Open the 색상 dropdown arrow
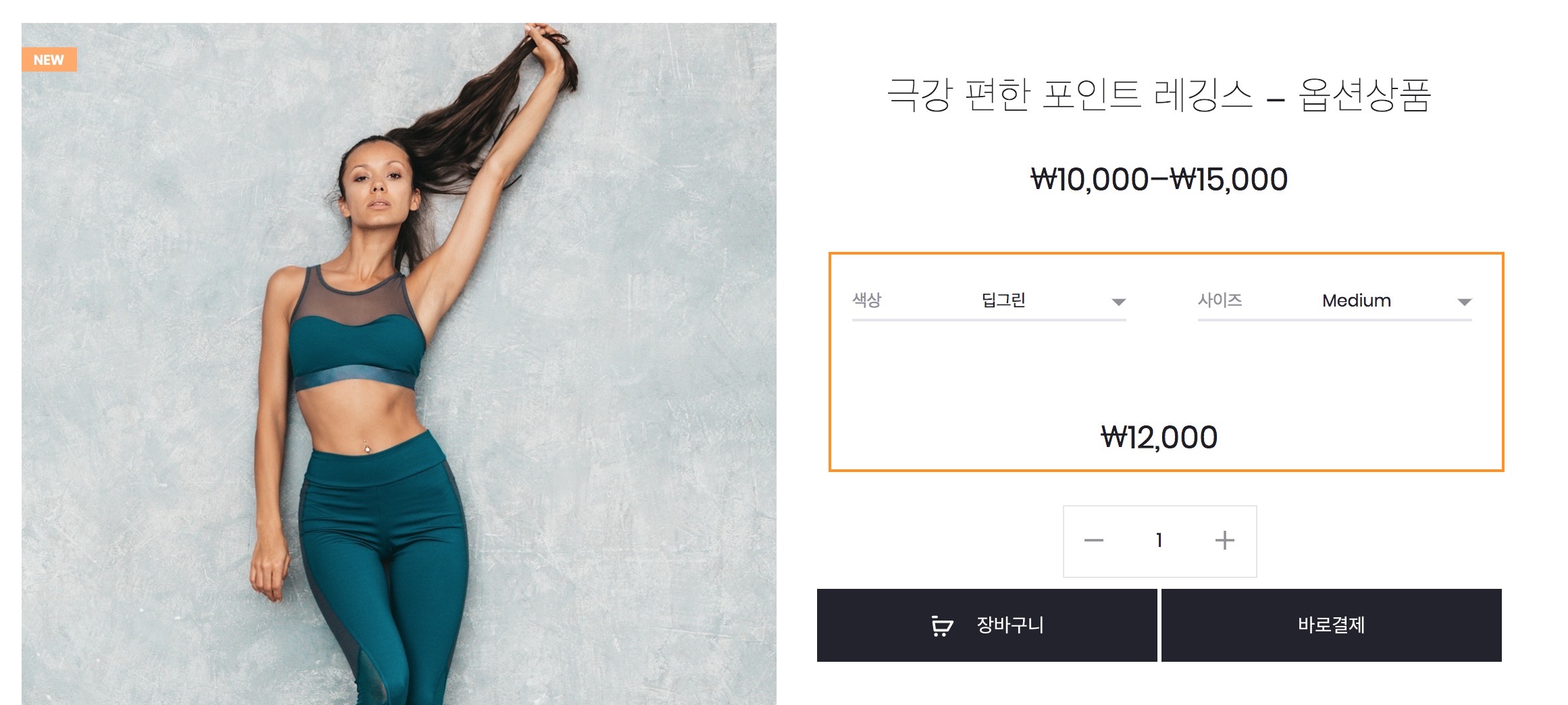This screenshot has width=1568, height=705. tap(1118, 302)
